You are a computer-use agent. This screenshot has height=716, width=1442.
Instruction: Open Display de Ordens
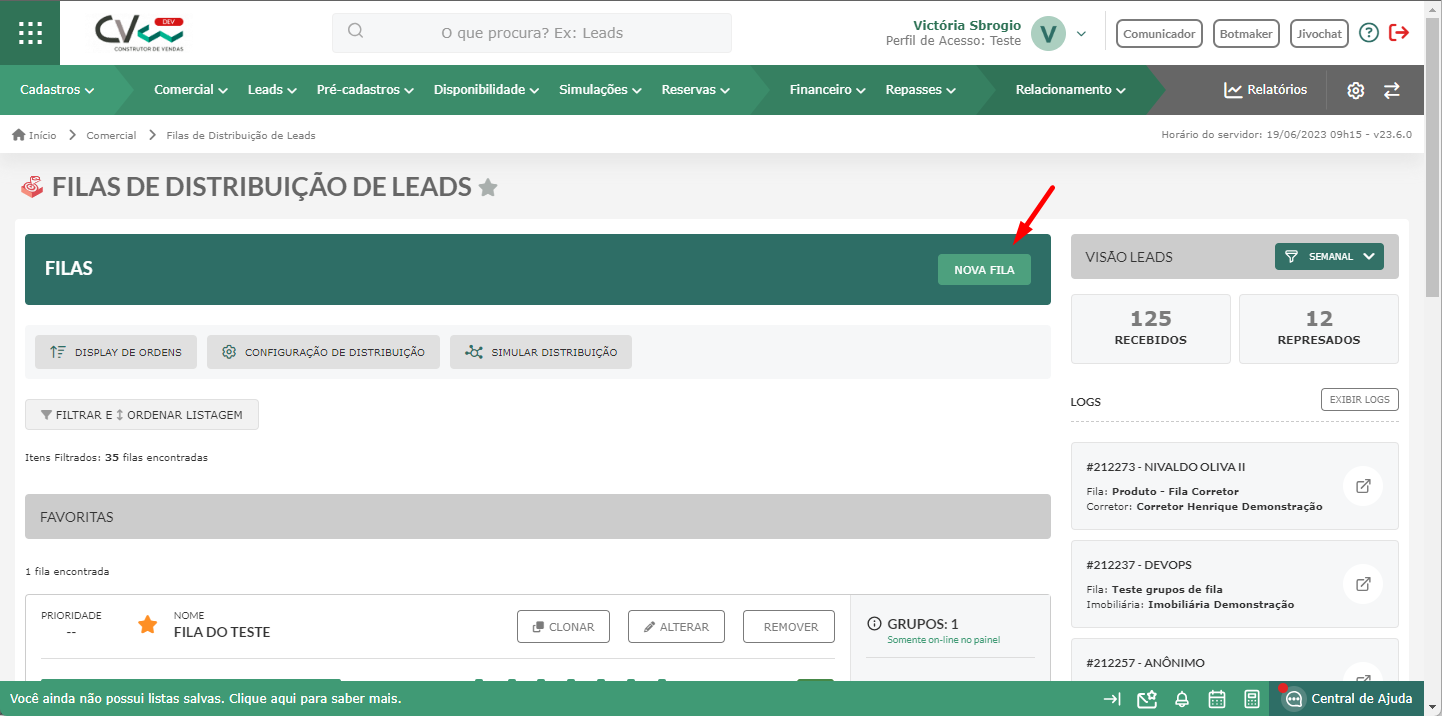tap(116, 352)
